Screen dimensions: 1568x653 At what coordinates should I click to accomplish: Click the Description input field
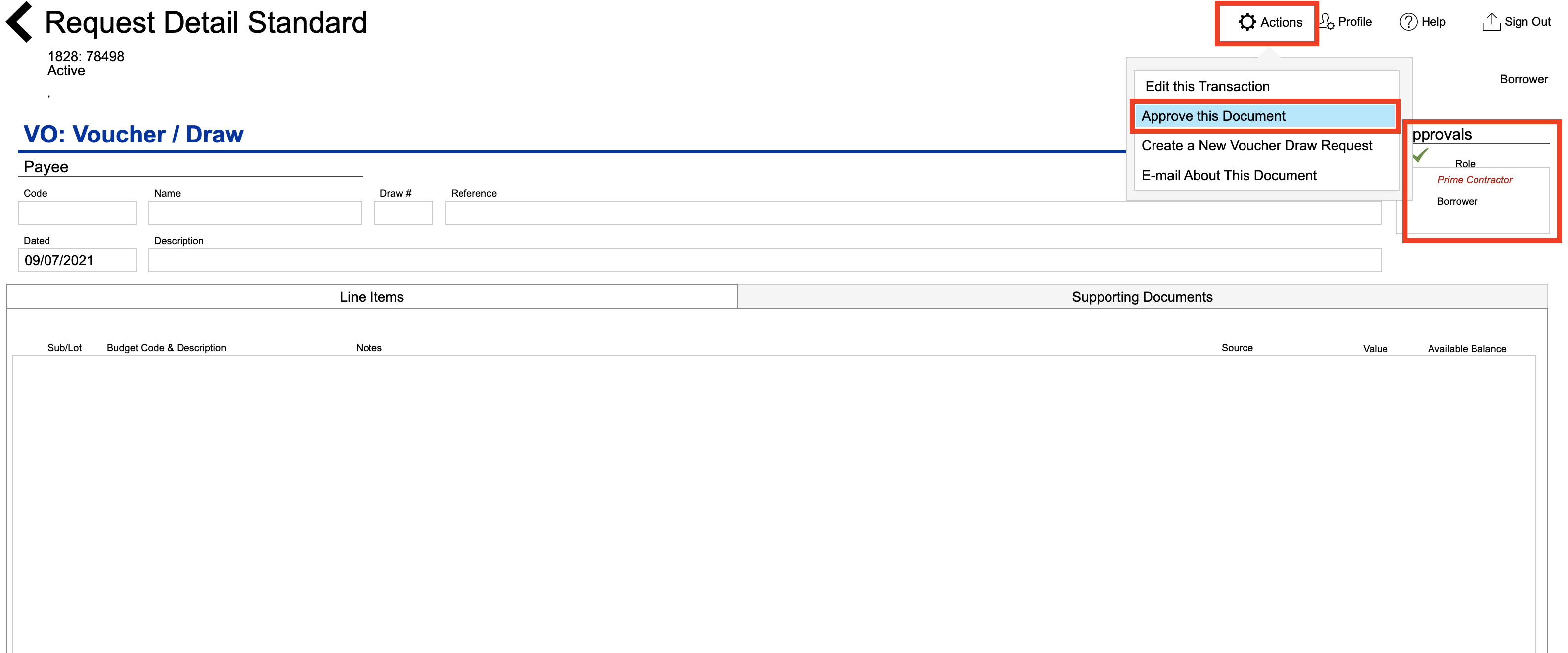[x=765, y=261]
